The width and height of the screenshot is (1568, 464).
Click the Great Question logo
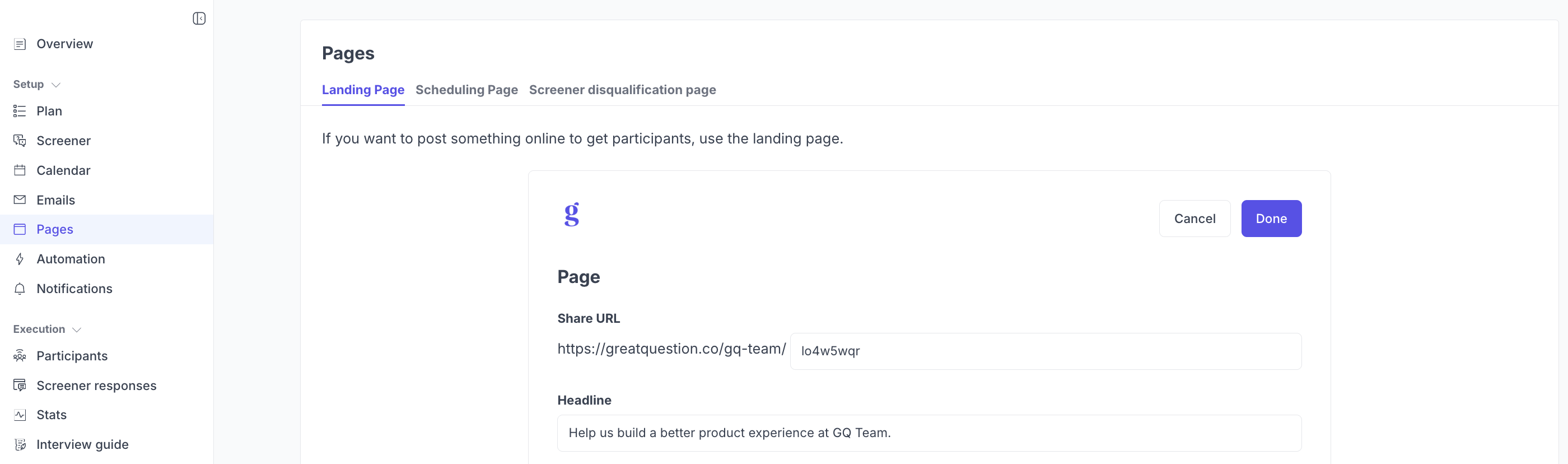[572, 214]
